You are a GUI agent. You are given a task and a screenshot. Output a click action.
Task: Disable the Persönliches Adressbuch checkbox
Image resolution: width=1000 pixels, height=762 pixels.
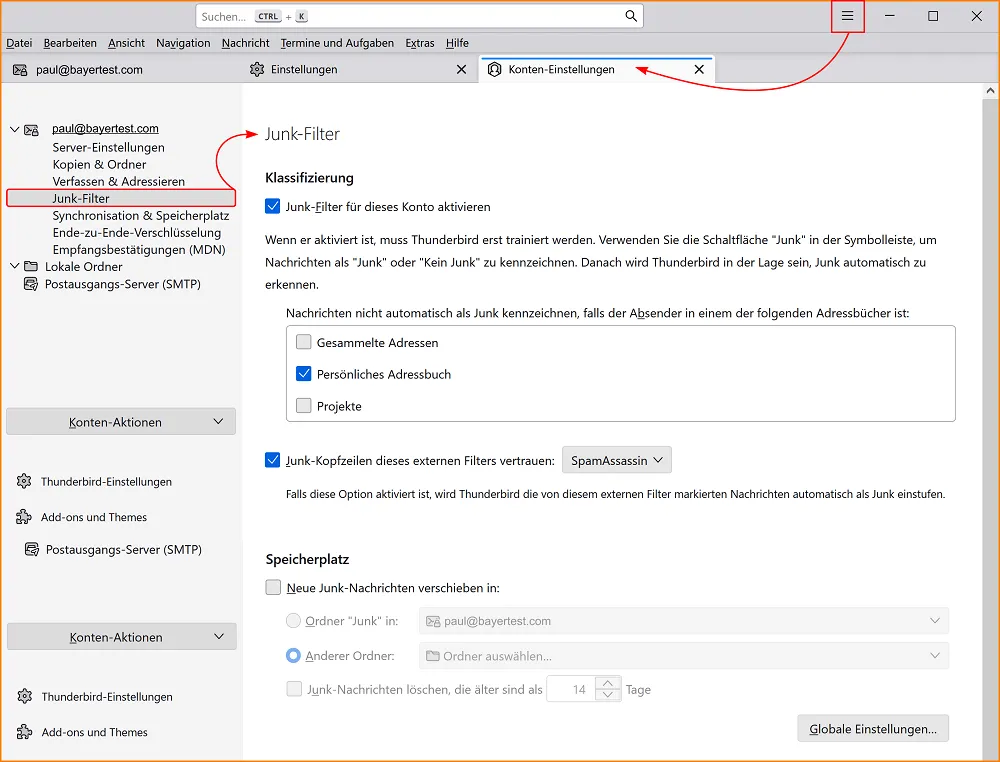[x=303, y=374]
